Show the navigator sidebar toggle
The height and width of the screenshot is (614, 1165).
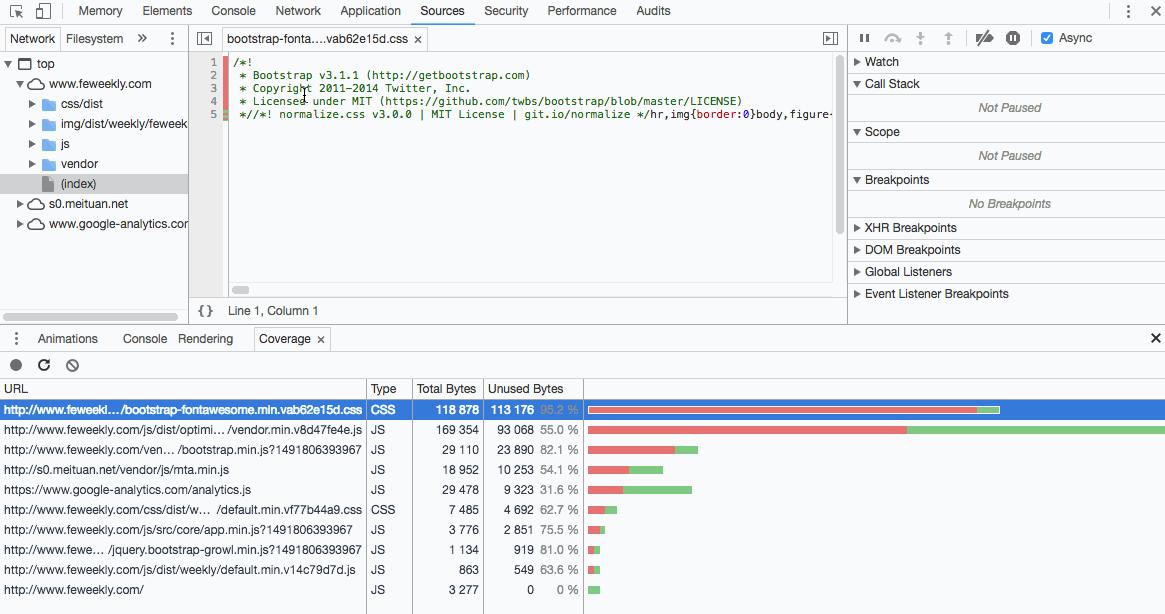coord(204,38)
